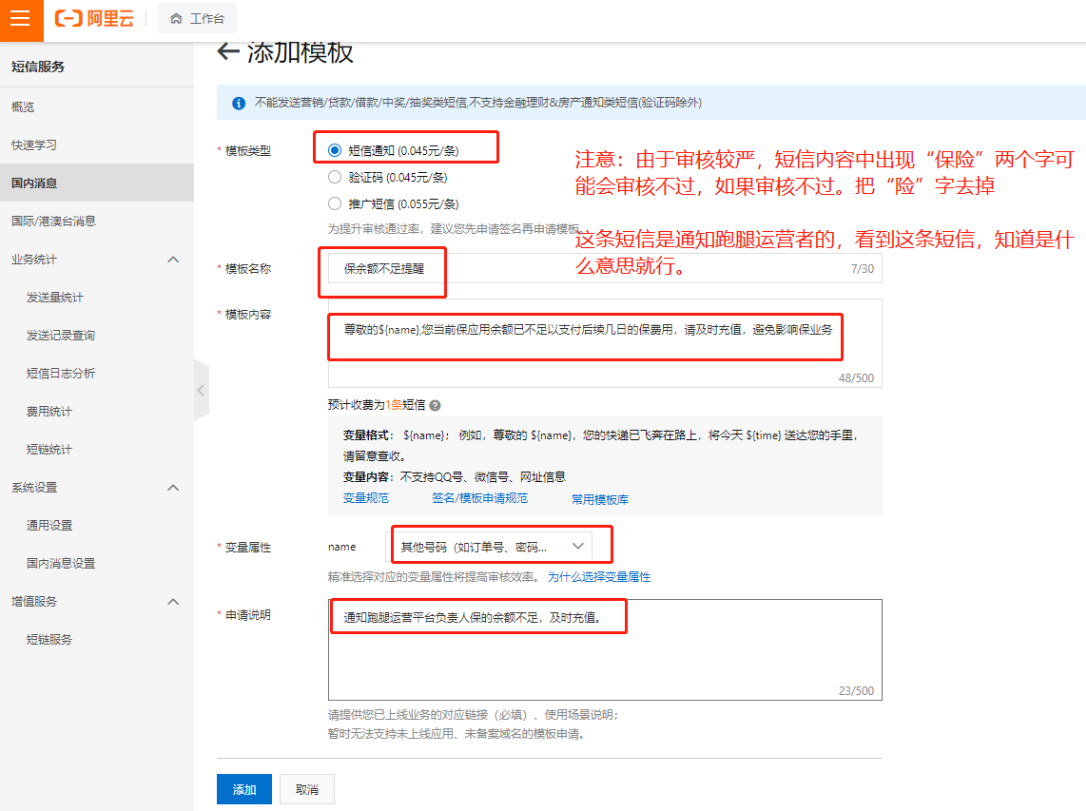The width and height of the screenshot is (1086, 811).
Task: Click the Alibaba Cloud logo
Action: click(95, 19)
